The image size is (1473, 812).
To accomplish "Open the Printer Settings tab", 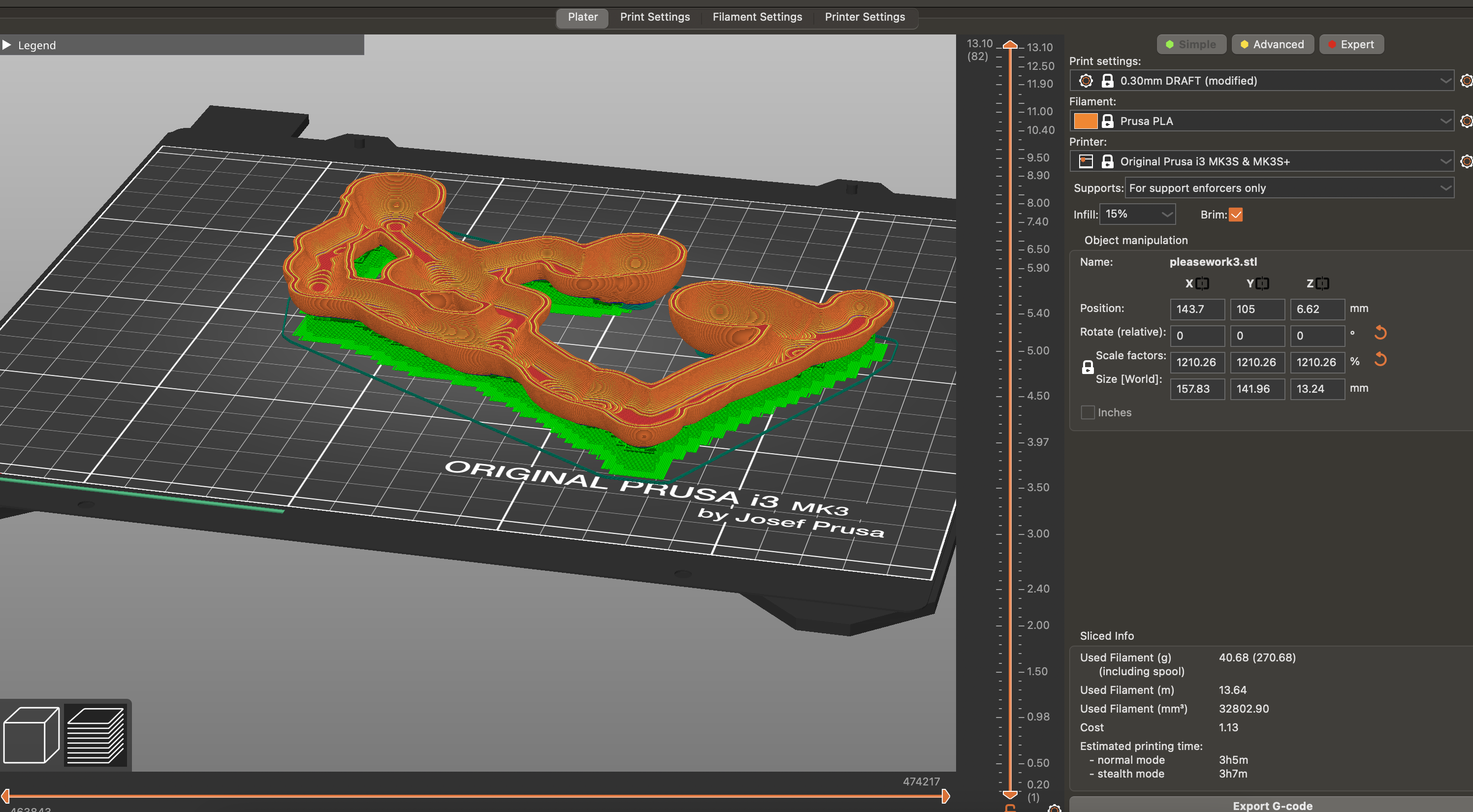I will click(865, 17).
